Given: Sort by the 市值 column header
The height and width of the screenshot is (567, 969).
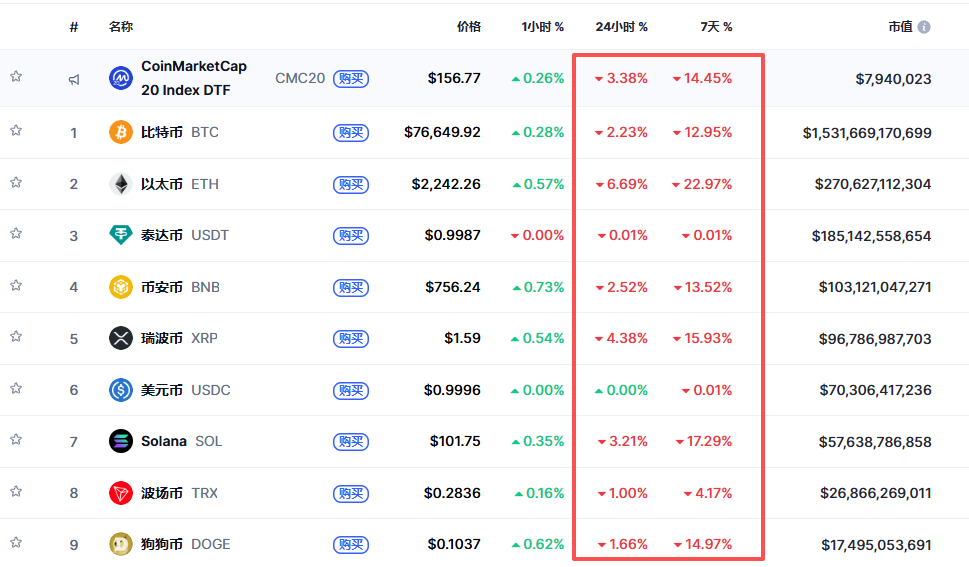Looking at the screenshot, I should coord(899,27).
